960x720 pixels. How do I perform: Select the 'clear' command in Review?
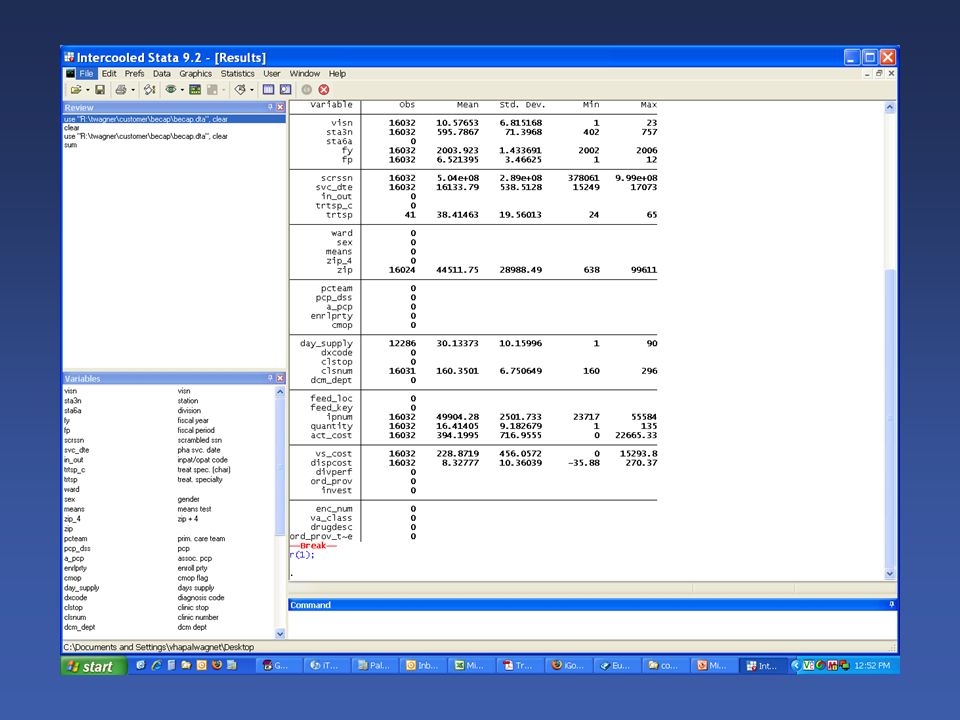72,128
